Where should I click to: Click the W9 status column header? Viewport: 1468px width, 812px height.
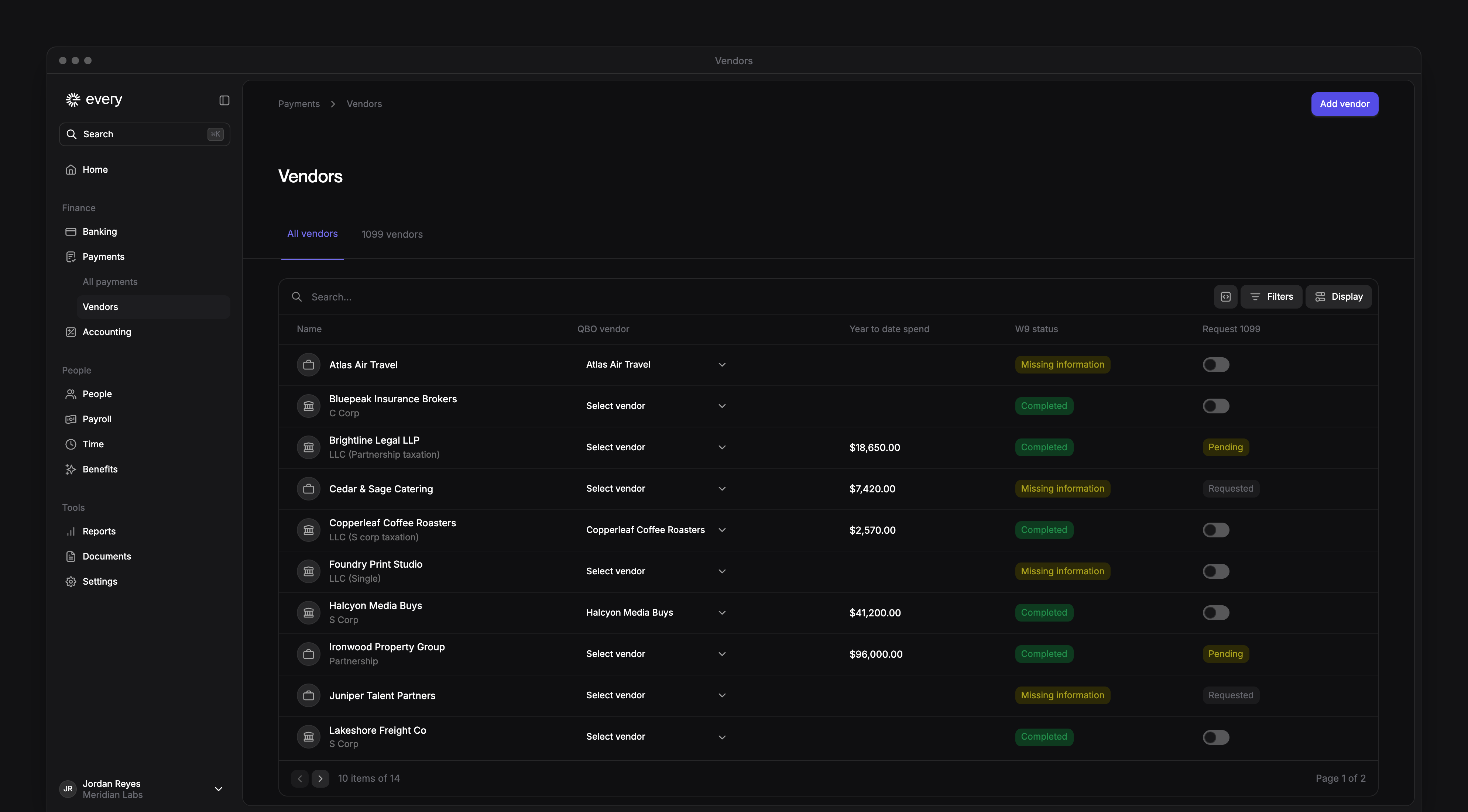(x=1036, y=329)
